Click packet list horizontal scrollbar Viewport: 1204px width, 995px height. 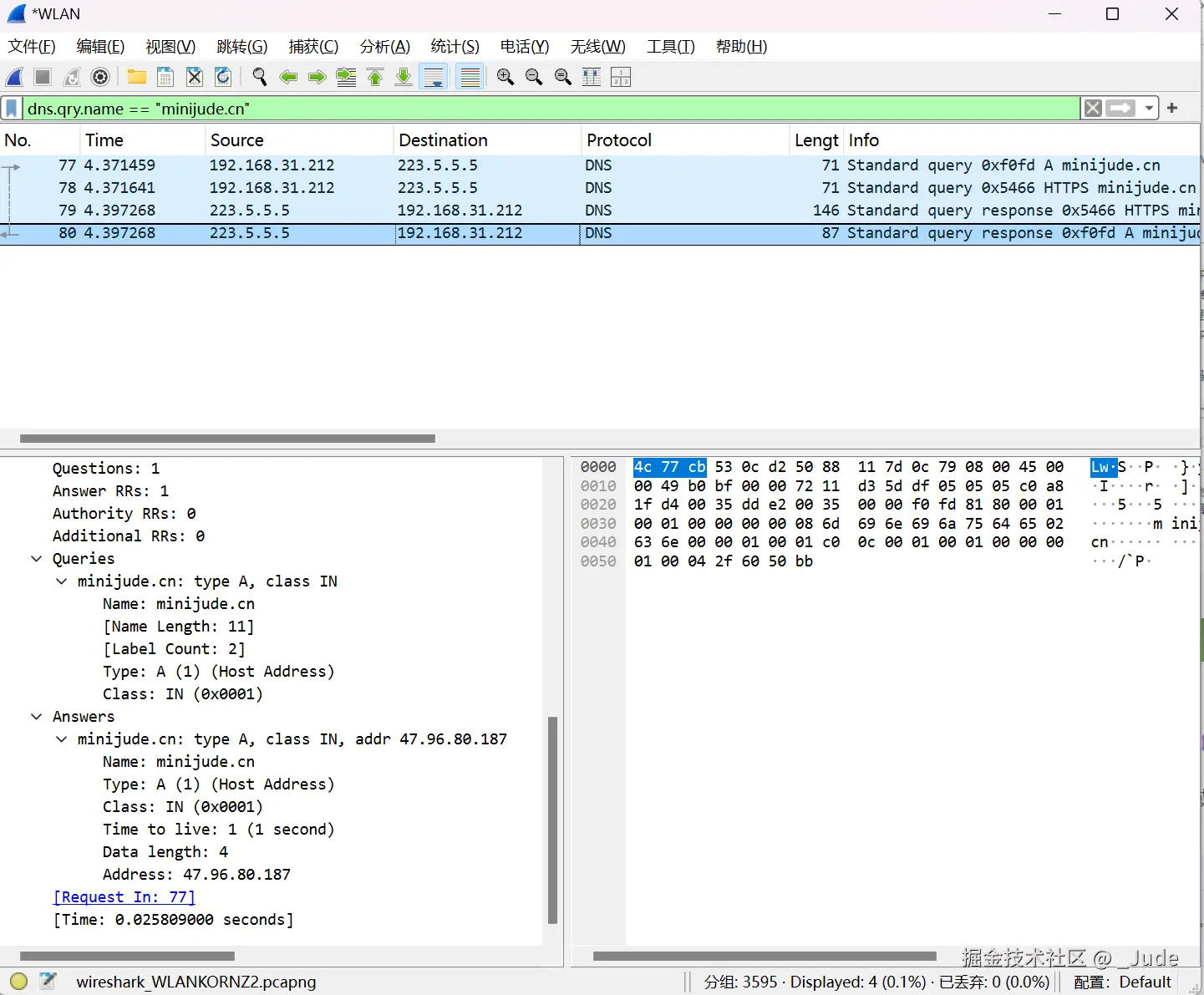pyautogui.click(x=227, y=439)
